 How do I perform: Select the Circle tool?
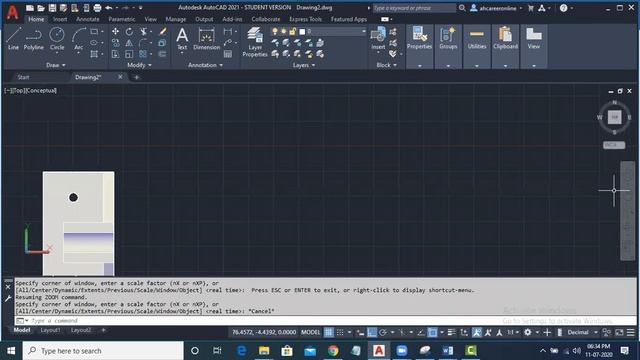click(57, 39)
